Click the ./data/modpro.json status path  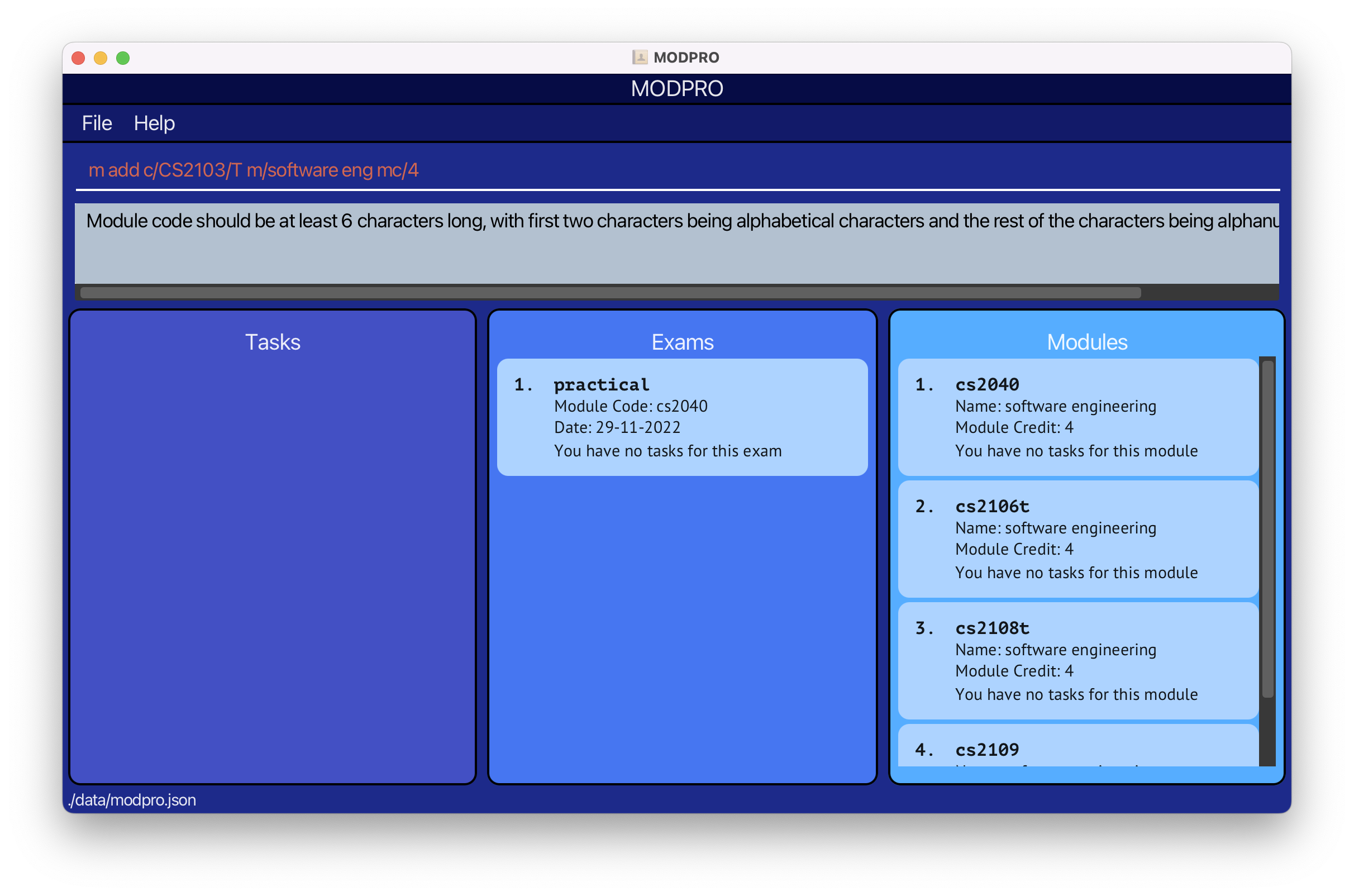coord(132,799)
